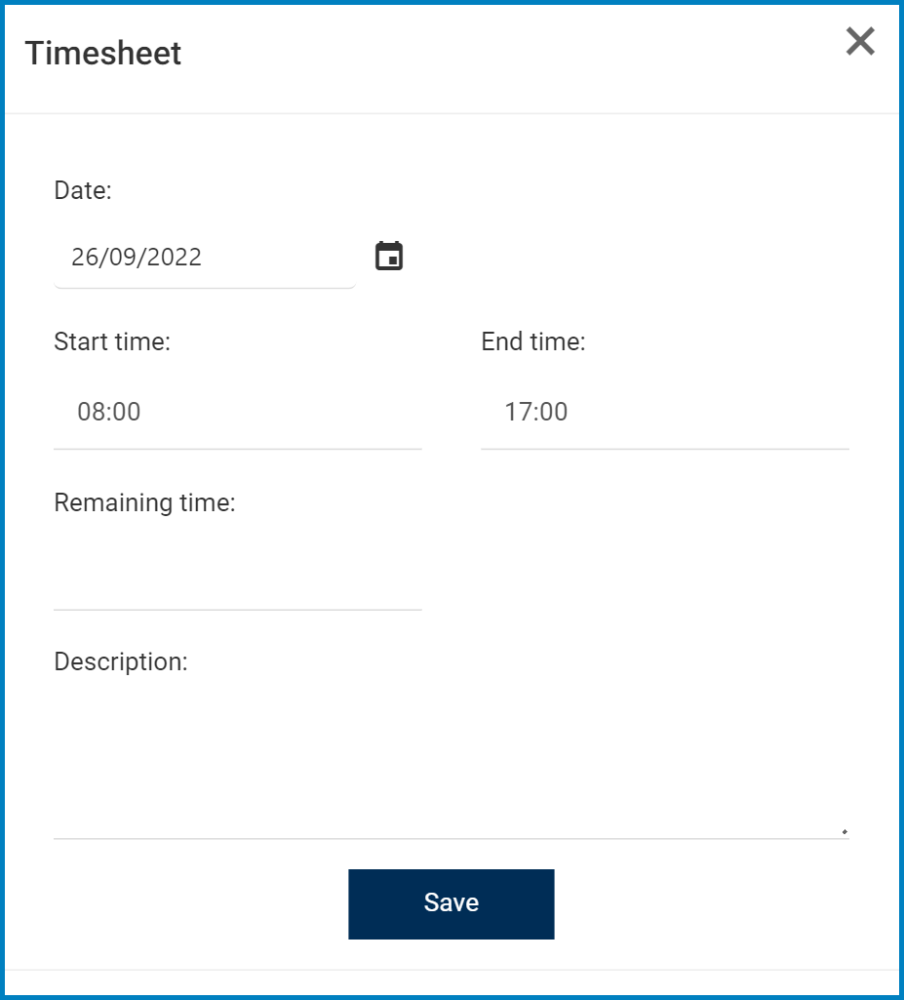Click inside the Description text area

(450, 760)
